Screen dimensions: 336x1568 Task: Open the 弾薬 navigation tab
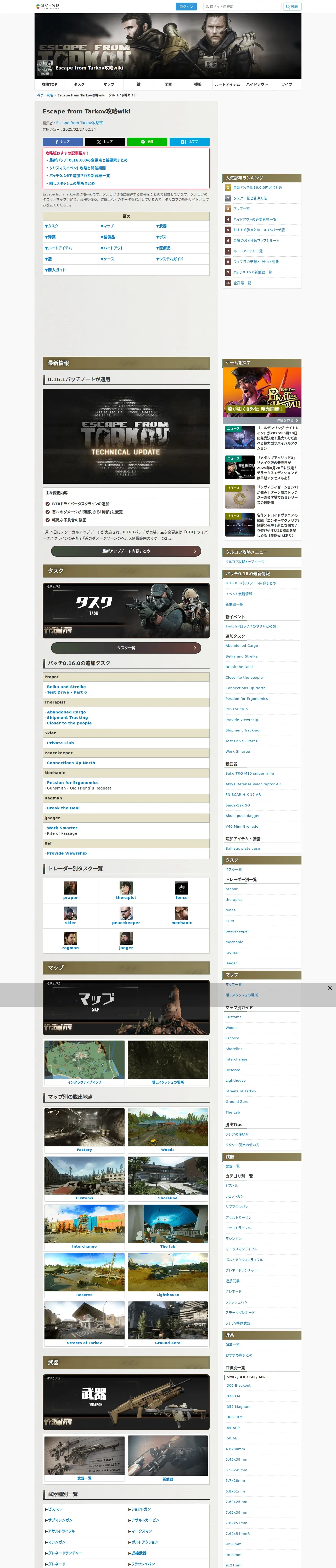[198, 85]
